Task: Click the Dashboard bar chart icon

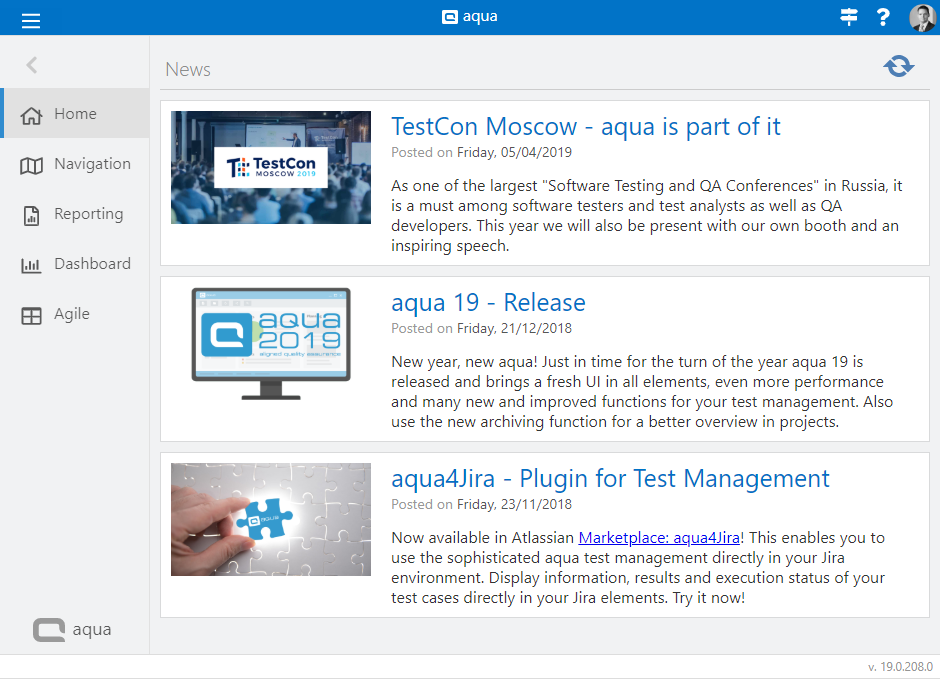Action: (32, 265)
